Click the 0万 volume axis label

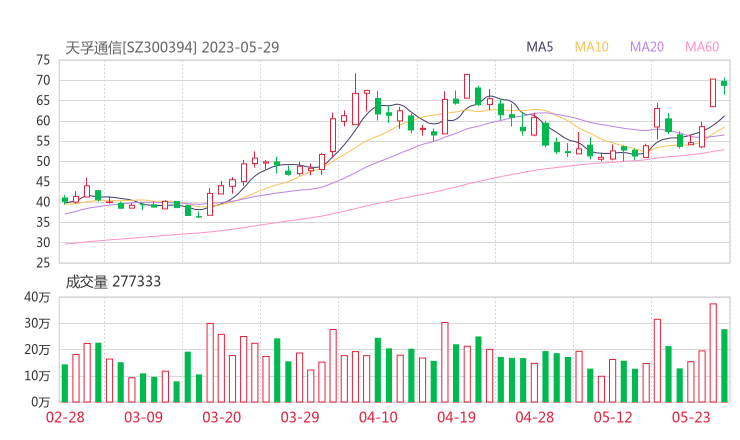[41, 402]
